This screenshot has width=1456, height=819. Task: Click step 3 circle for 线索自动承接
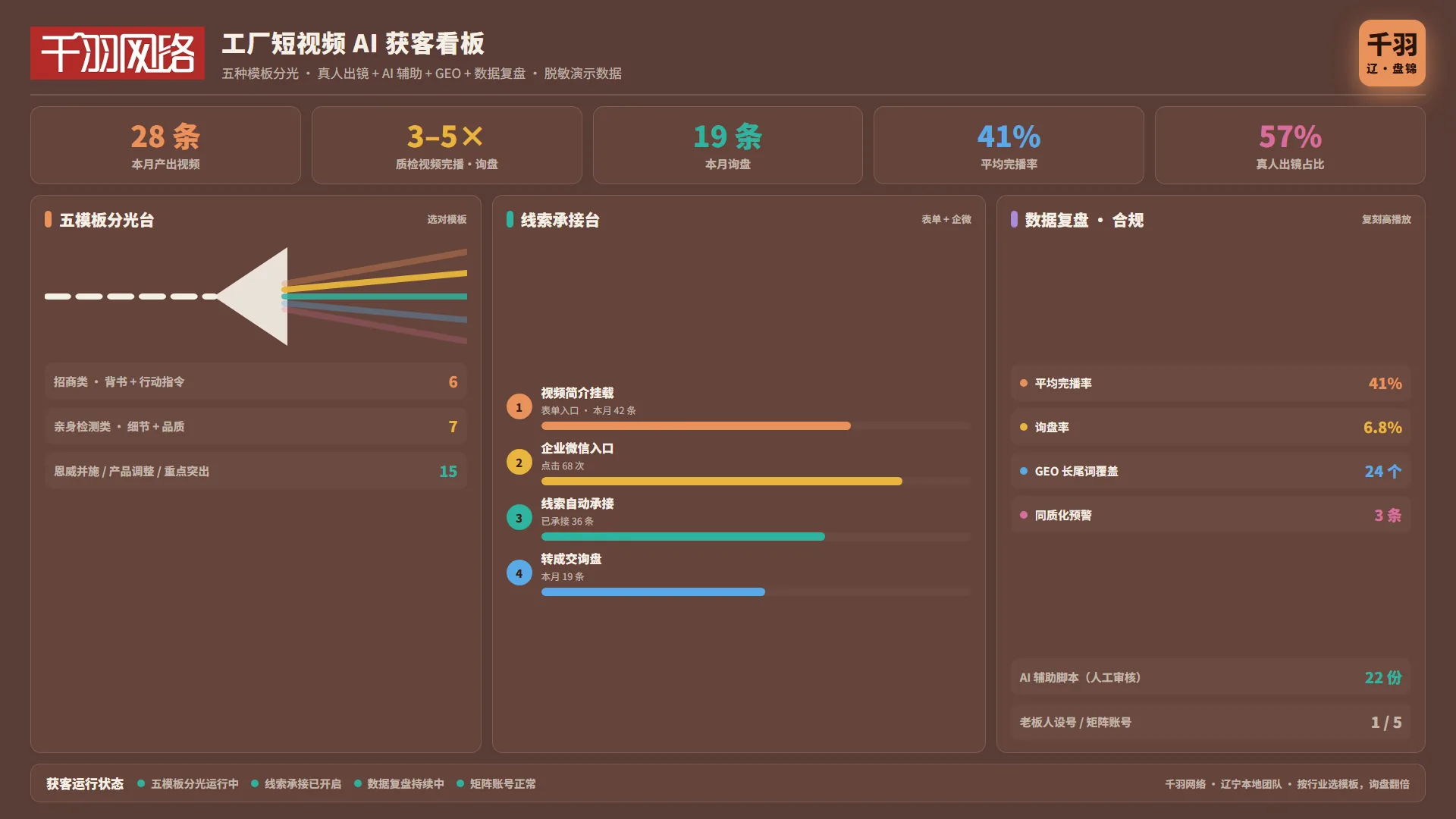pyautogui.click(x=519, y=518)
